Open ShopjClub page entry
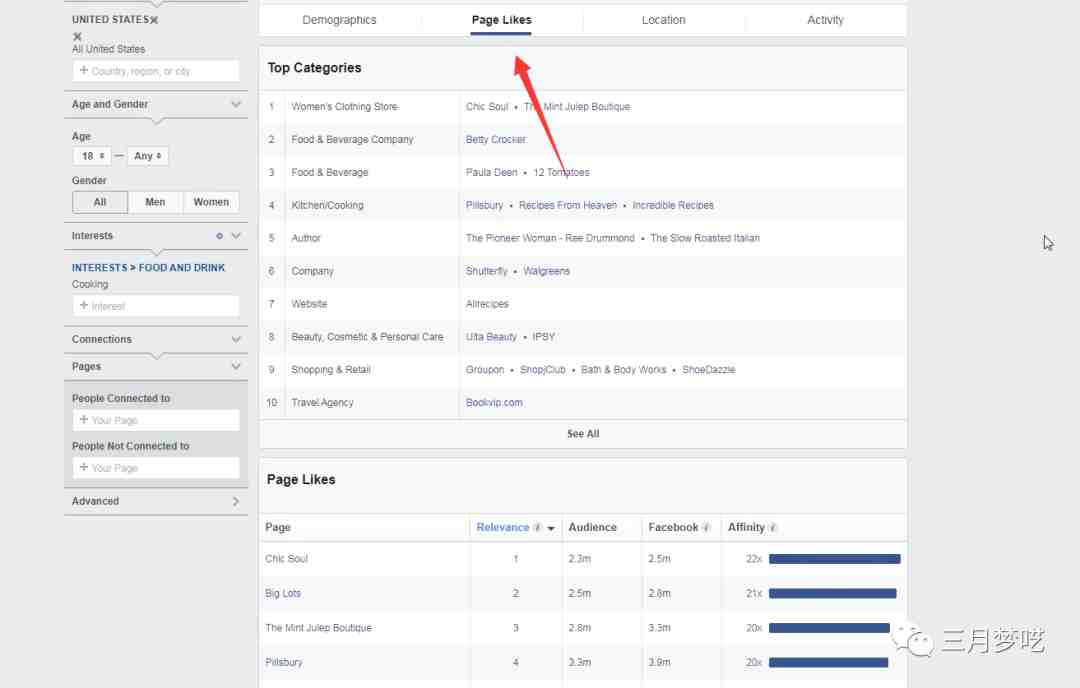Image resolution: width=1080 pixels, height=688 pixels. [x=543, y=370]
